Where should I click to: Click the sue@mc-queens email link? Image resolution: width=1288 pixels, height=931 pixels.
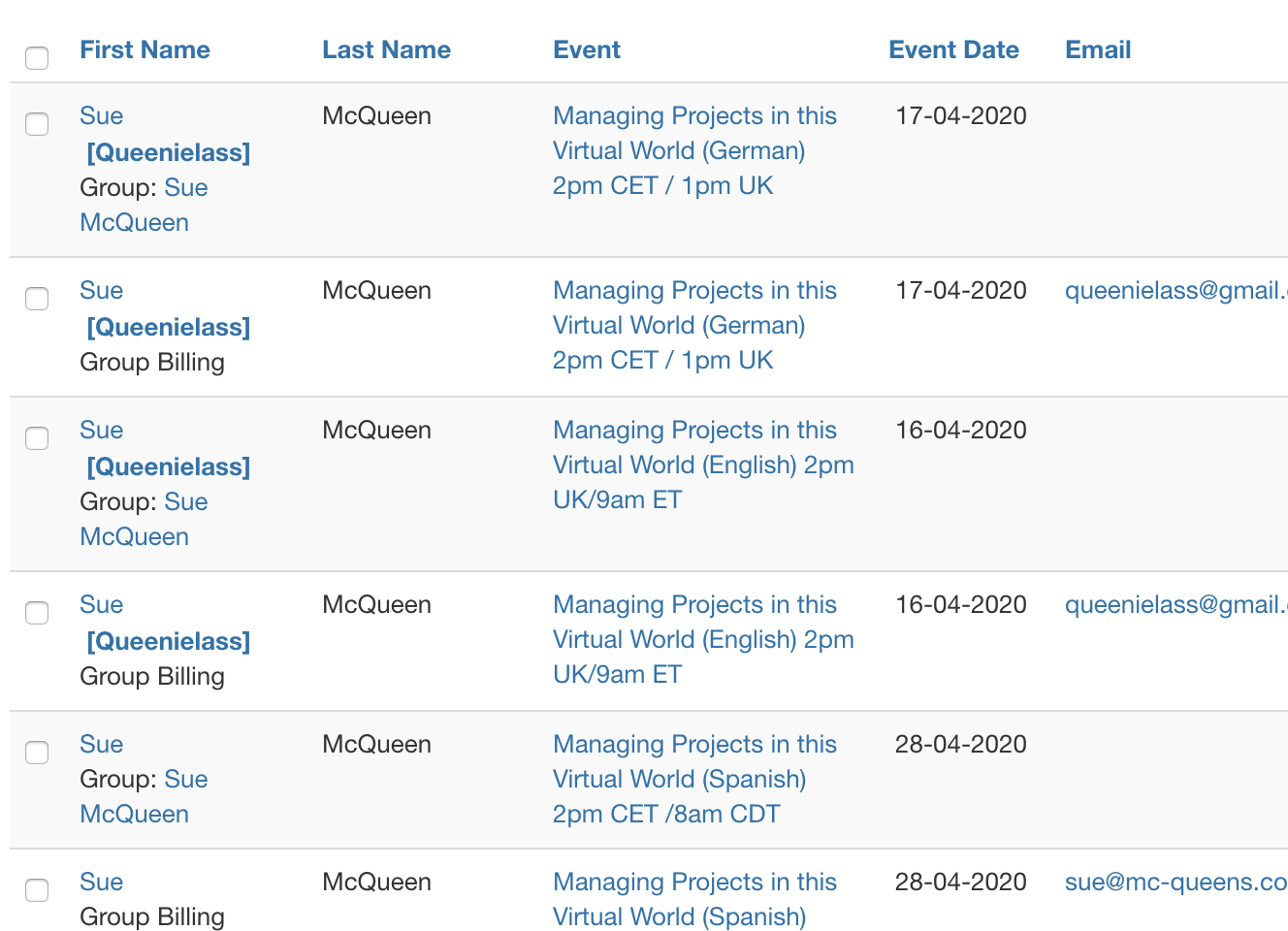coord(1175,883)
